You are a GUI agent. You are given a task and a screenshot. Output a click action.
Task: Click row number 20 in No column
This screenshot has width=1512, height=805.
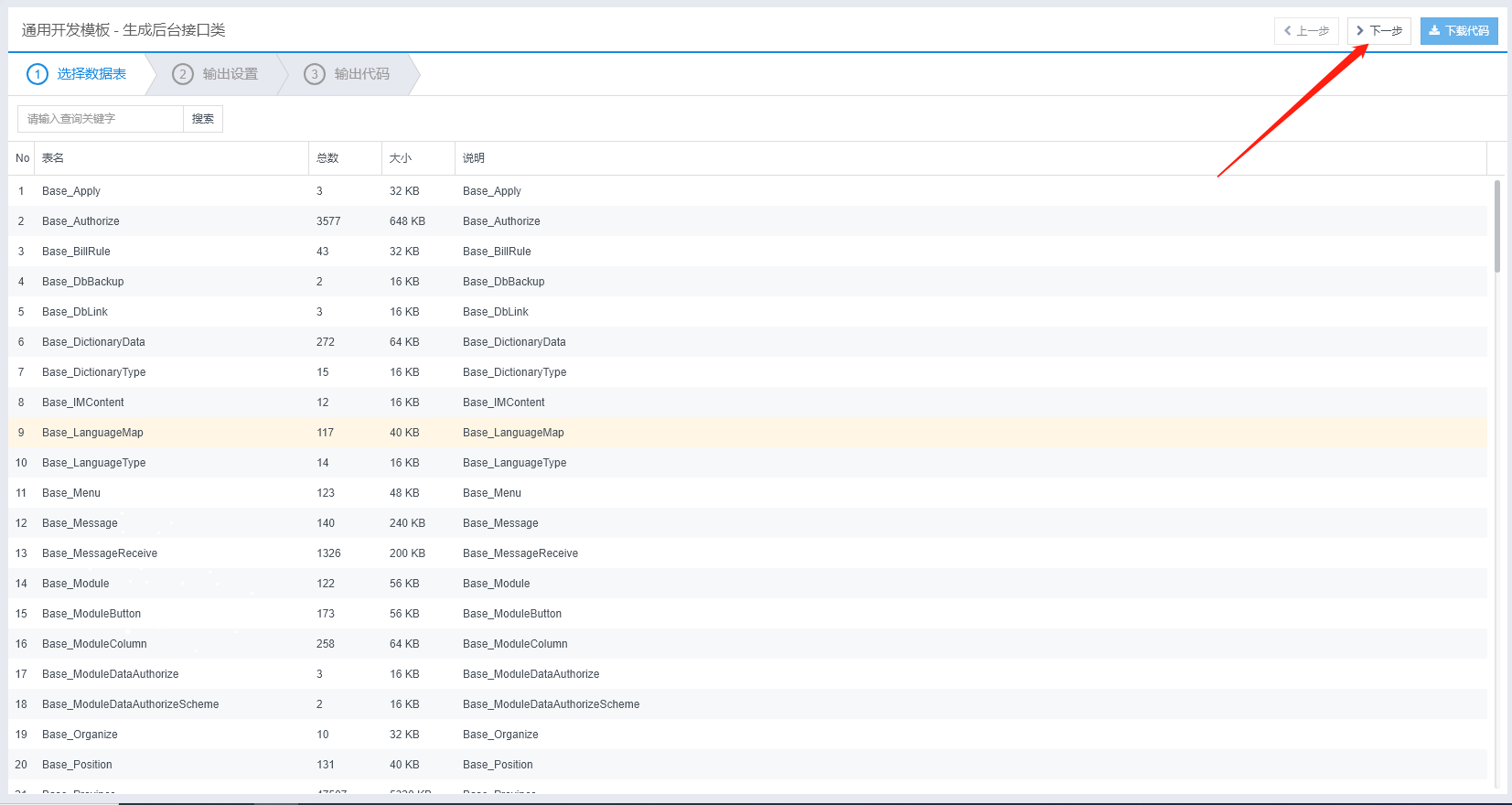coord(21,765)
